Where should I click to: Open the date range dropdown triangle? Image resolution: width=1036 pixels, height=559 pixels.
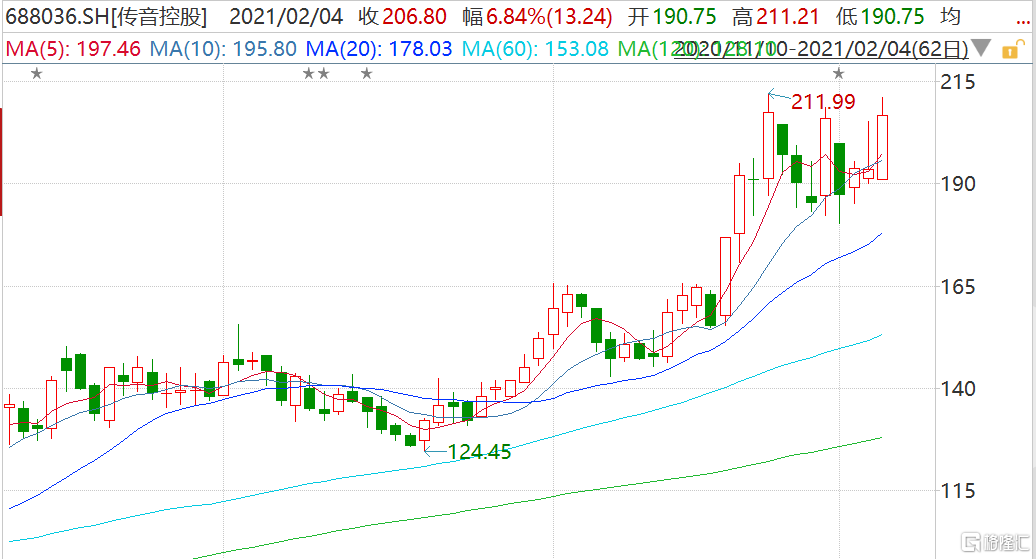point(980,48)
